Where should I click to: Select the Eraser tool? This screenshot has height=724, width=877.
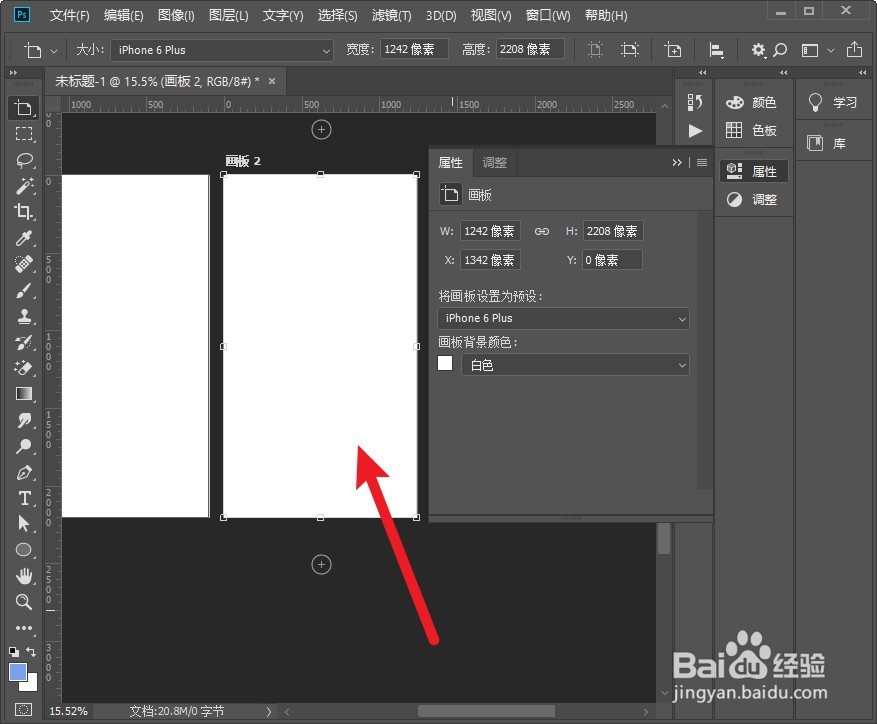[23, 368]
